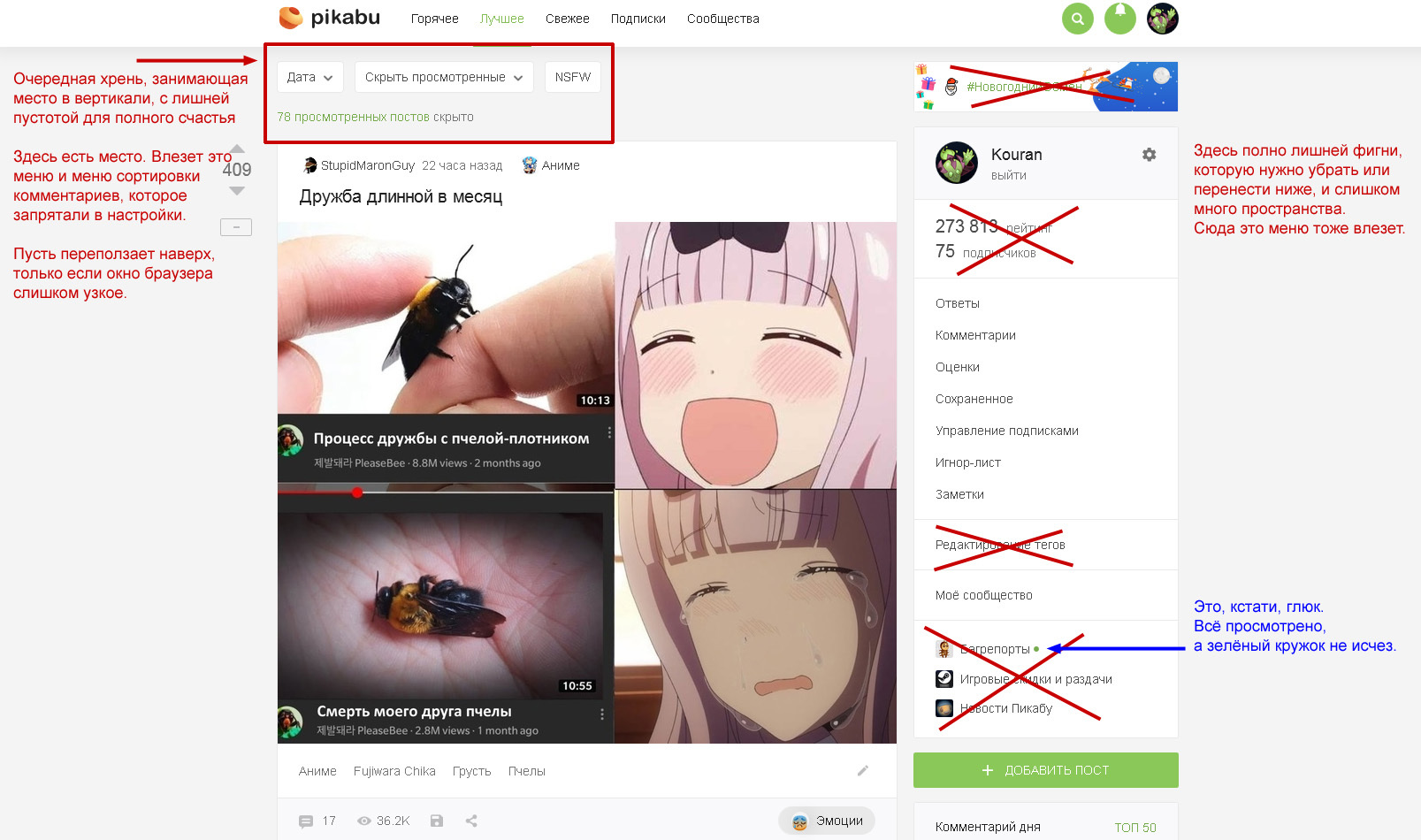Share the post using the share icon
This screenshot has height=840, width=1421.
(x=471, y=821)
